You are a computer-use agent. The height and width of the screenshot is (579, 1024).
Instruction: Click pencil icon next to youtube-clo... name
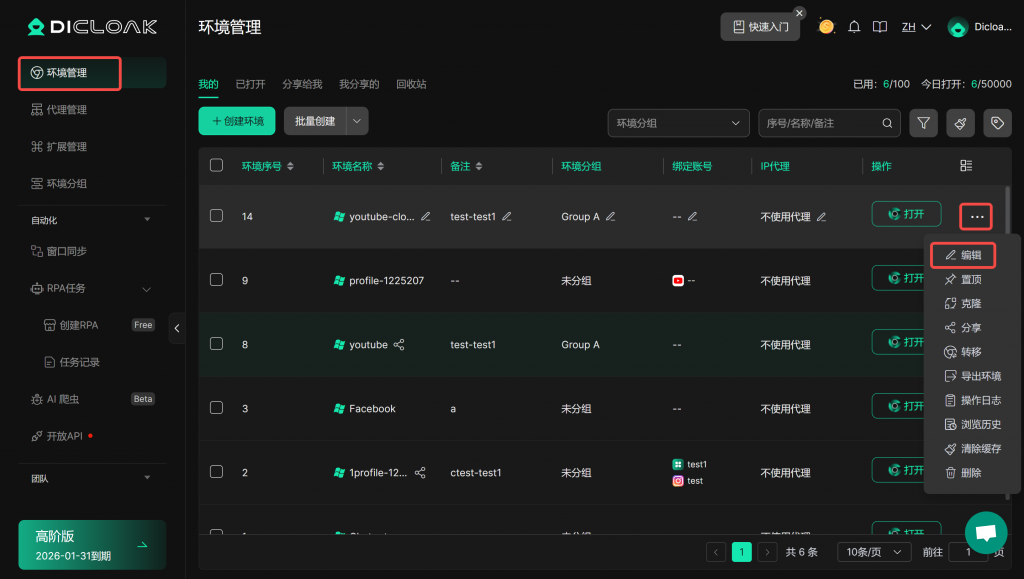[x=426, y=216]
